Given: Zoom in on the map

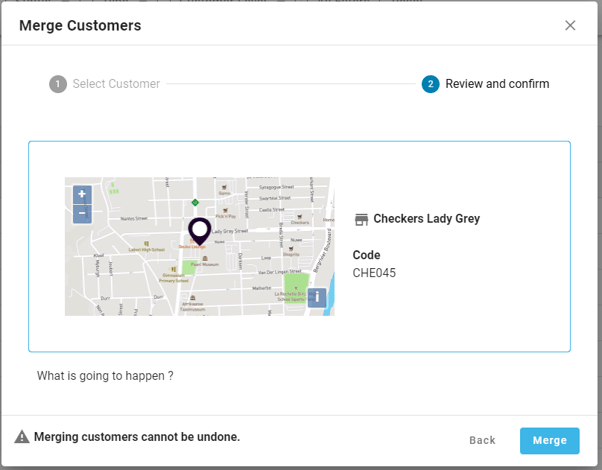Looking at the screenshot, I should (82, 195).
